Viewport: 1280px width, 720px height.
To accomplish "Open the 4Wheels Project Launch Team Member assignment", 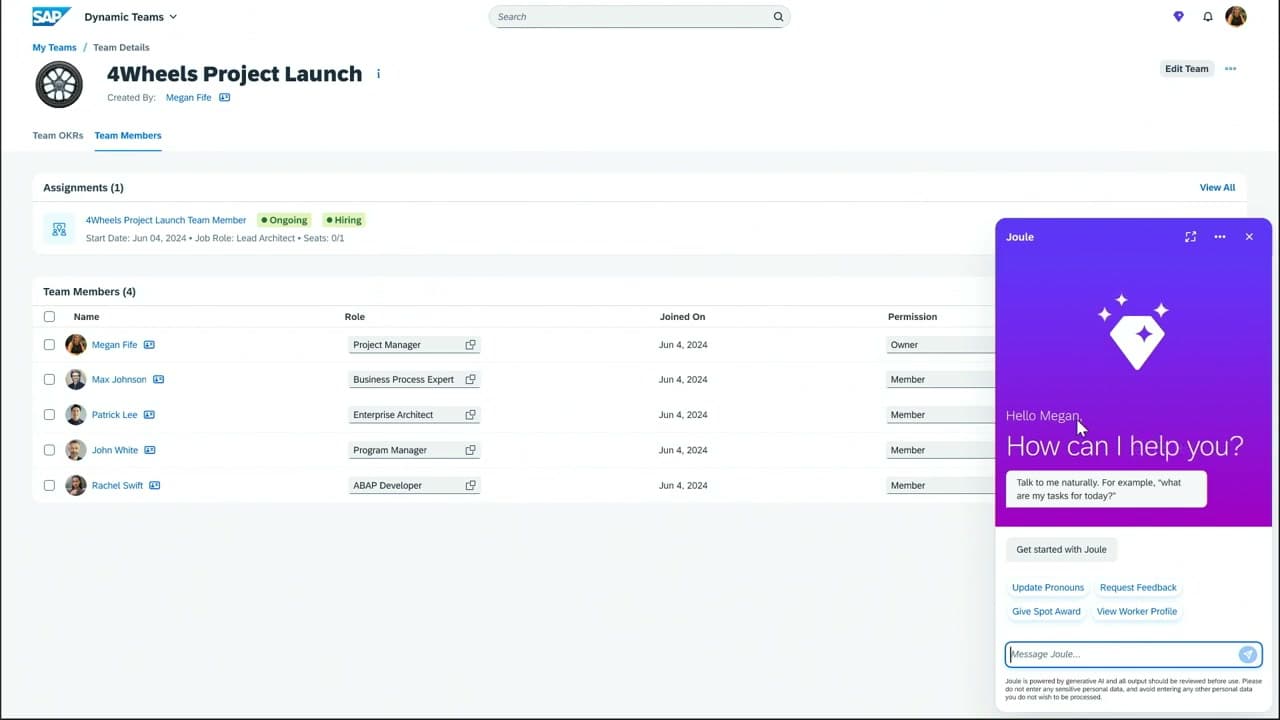I will pos(166,220).
